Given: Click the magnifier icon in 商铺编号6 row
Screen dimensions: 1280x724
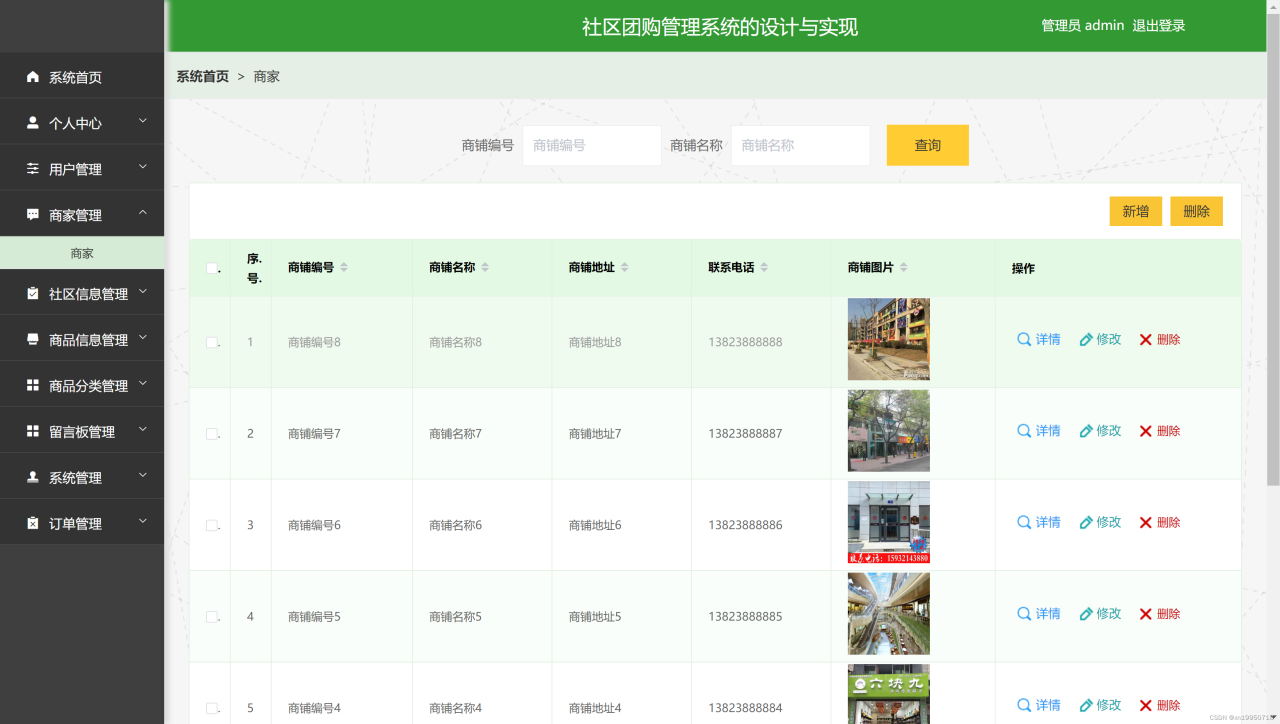Looking at the screenshot, I should click(x=1024, y=522).
